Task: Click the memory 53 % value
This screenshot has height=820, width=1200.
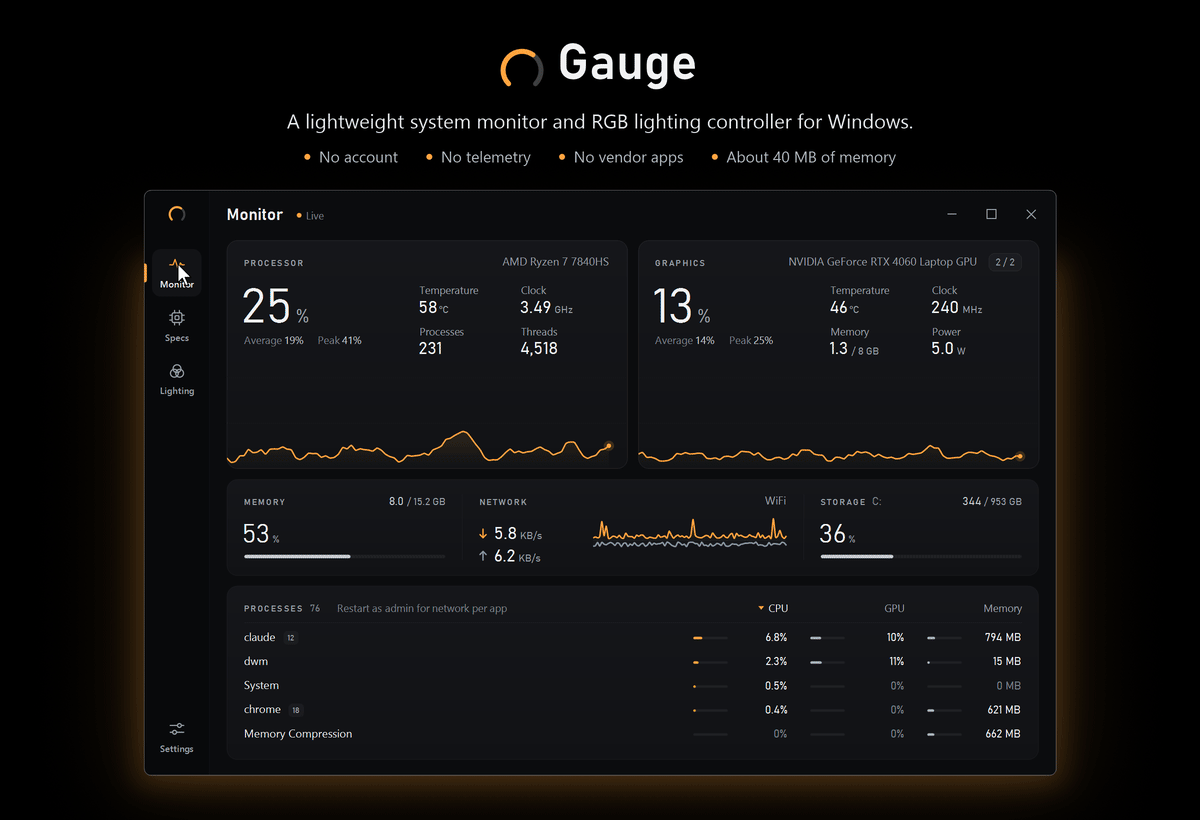Action: 262,534
